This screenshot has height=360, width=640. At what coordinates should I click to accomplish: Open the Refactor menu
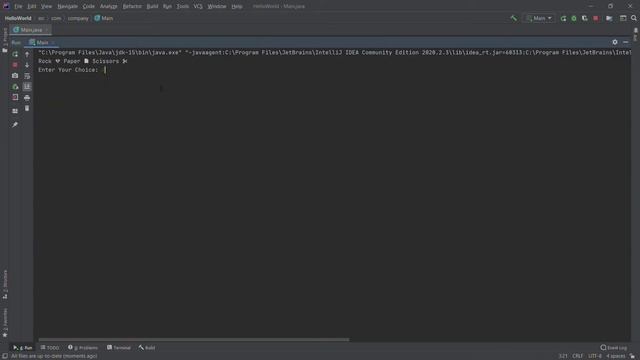point(132,7)
